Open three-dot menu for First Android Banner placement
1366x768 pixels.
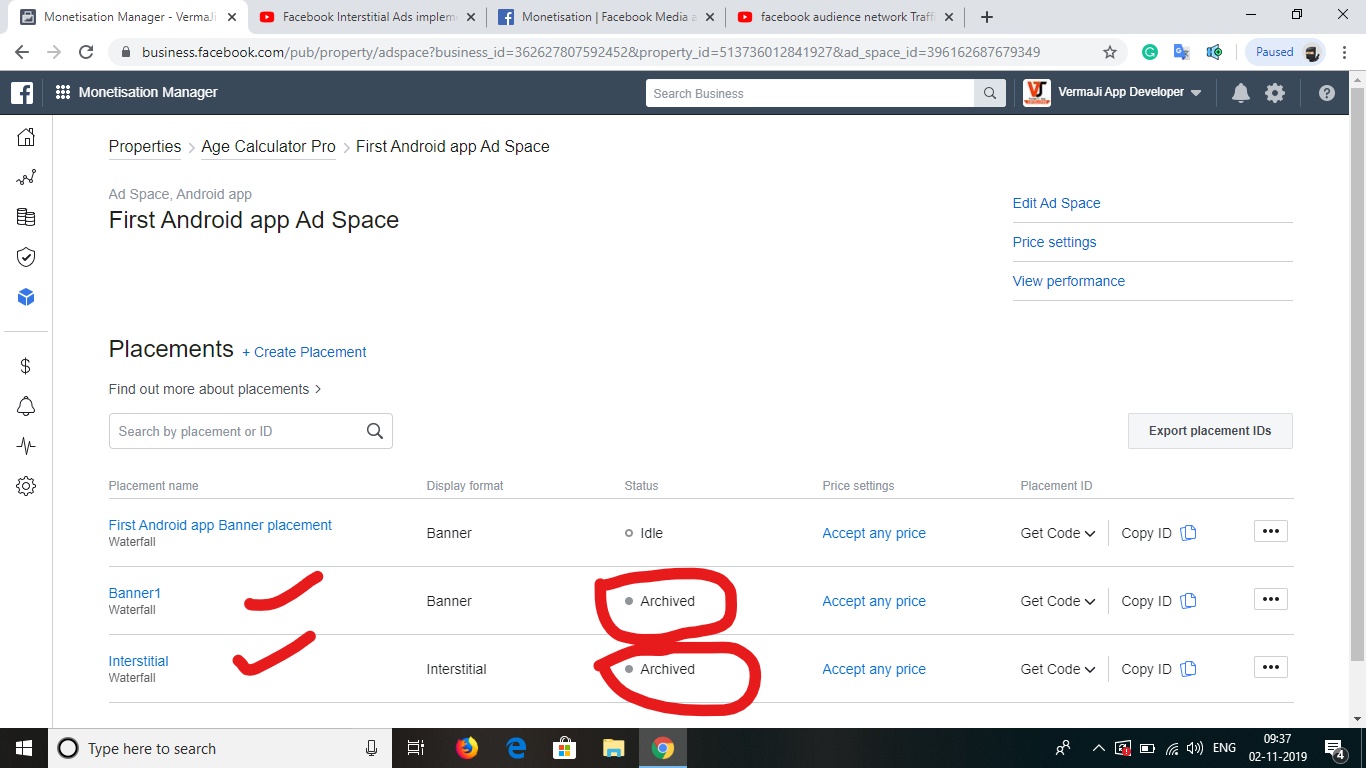click(1271, 531)
